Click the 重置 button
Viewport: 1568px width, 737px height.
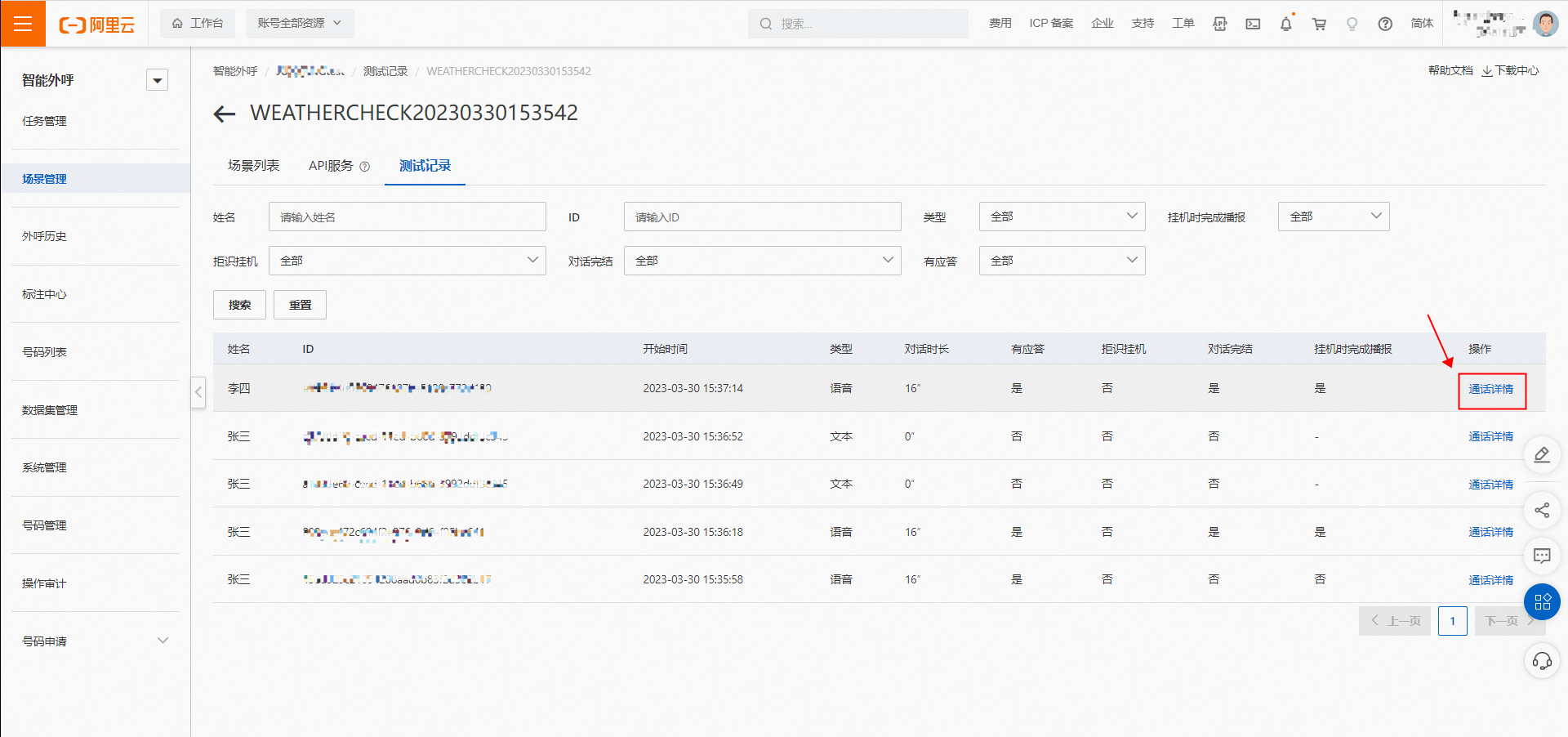coord(300,305)
